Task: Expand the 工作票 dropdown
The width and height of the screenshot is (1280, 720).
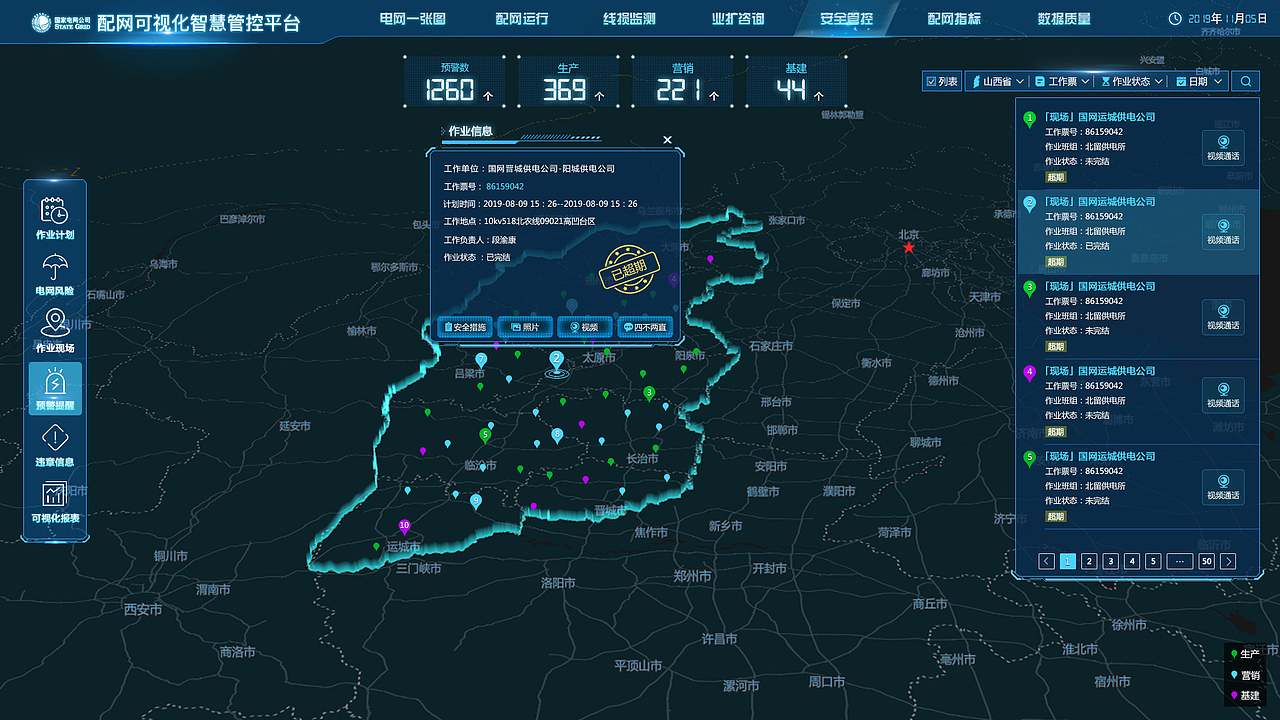Action: (x=1062, y=82)
